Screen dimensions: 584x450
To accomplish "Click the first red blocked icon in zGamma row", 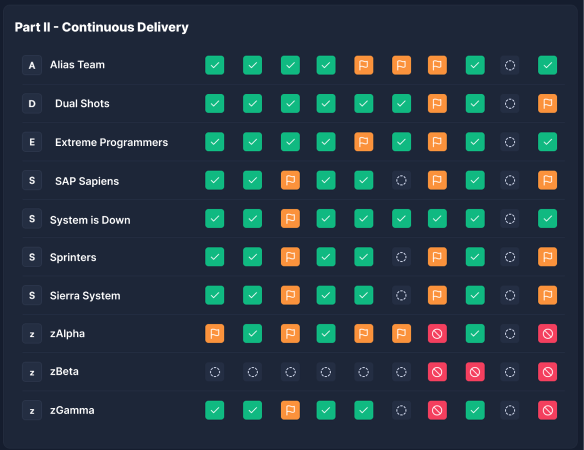I will coord(437,410).
